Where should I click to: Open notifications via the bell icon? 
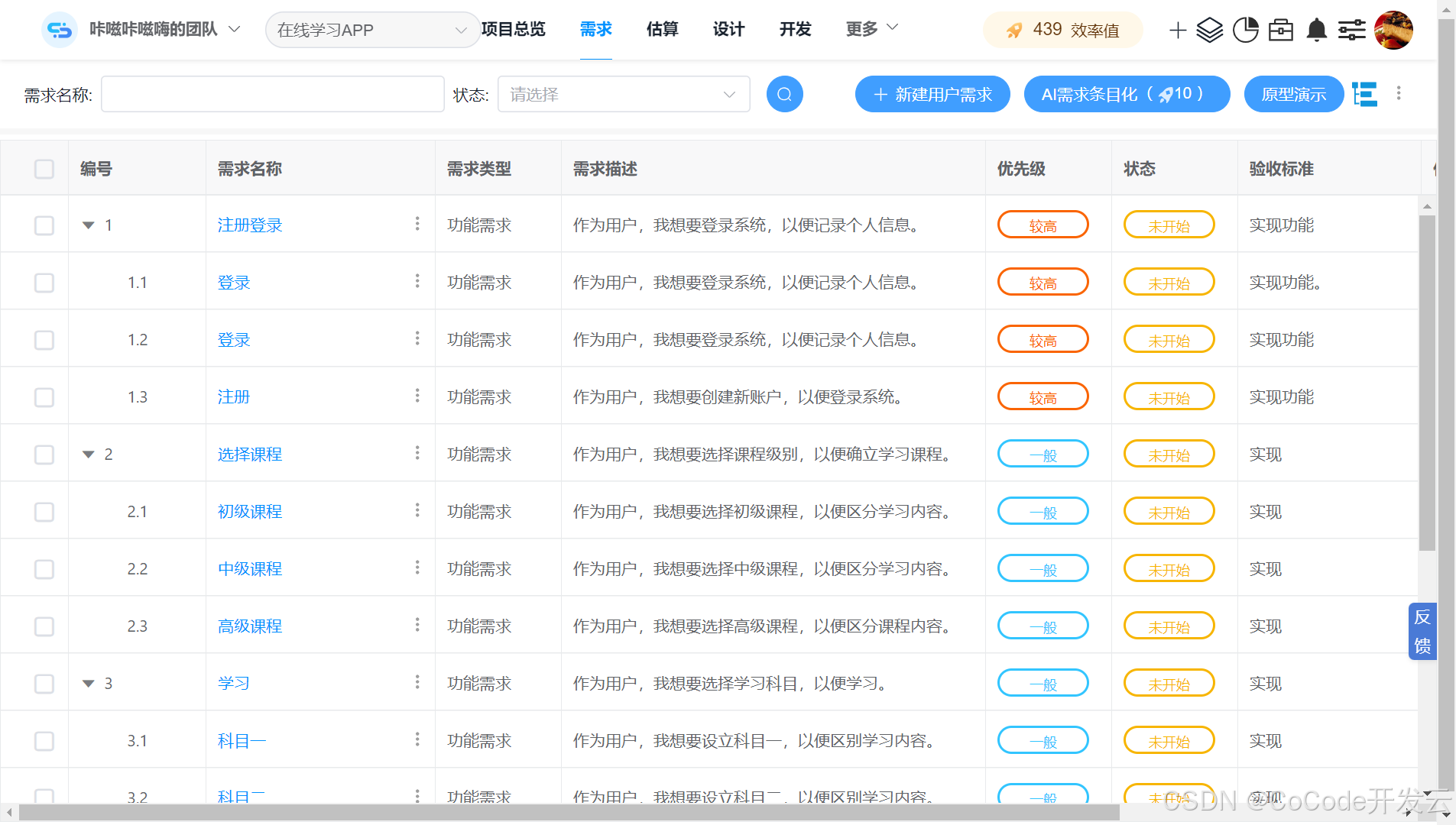[1316, 30]
